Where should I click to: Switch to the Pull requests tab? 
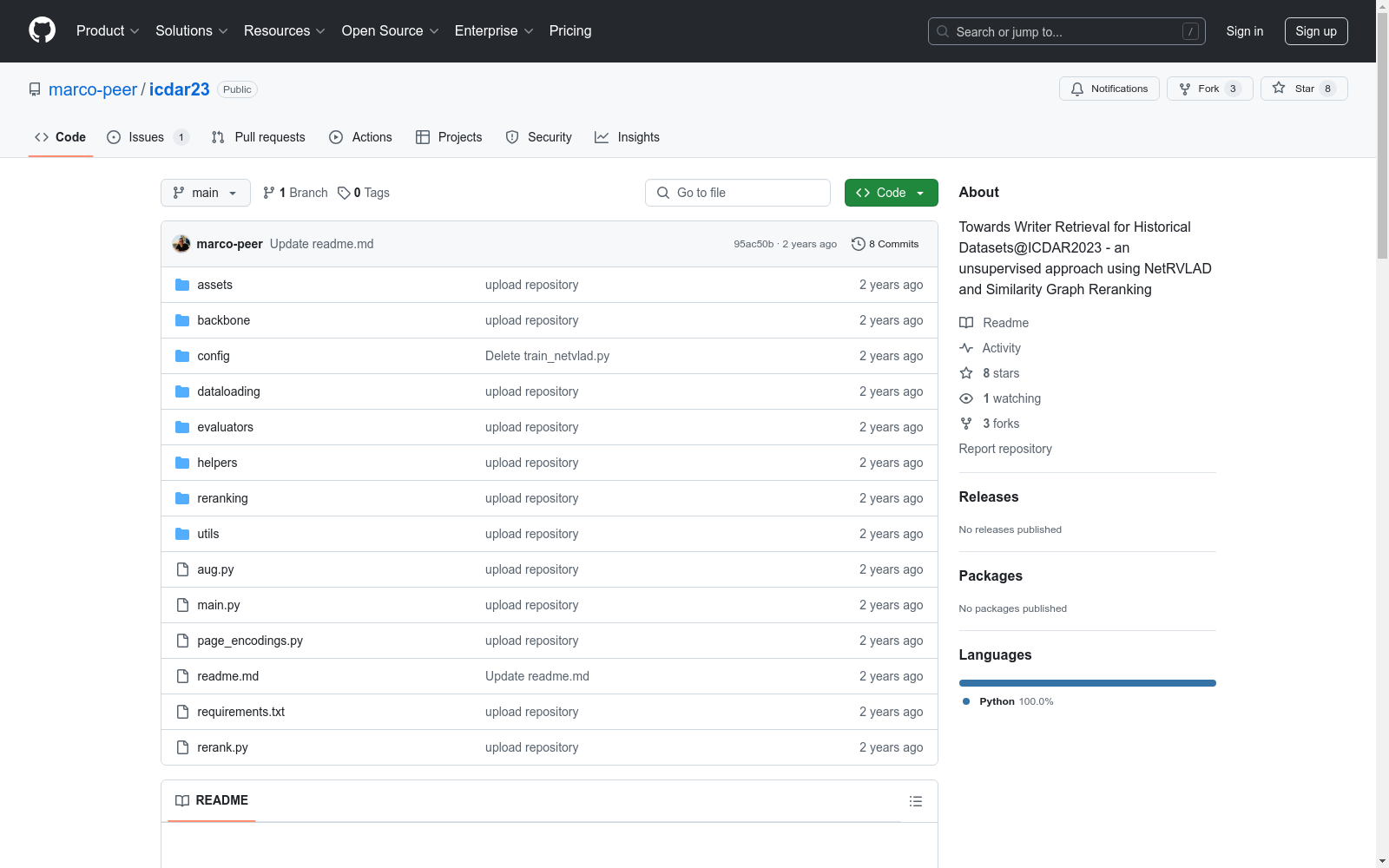tap(259, 137)
